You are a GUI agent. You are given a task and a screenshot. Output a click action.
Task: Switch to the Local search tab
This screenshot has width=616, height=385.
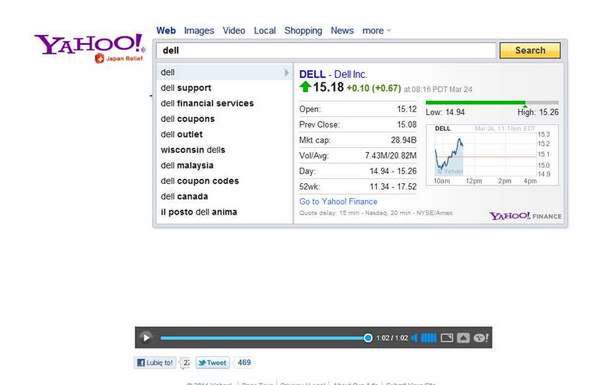pyautogui.click(x=265, y=31)
